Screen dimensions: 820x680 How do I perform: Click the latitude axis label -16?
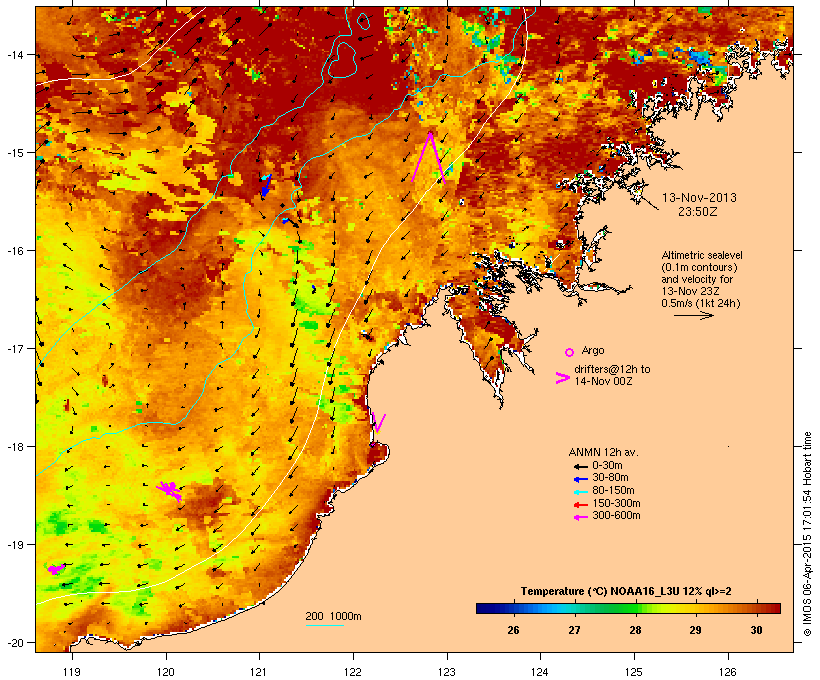click(x=15, y=251)
